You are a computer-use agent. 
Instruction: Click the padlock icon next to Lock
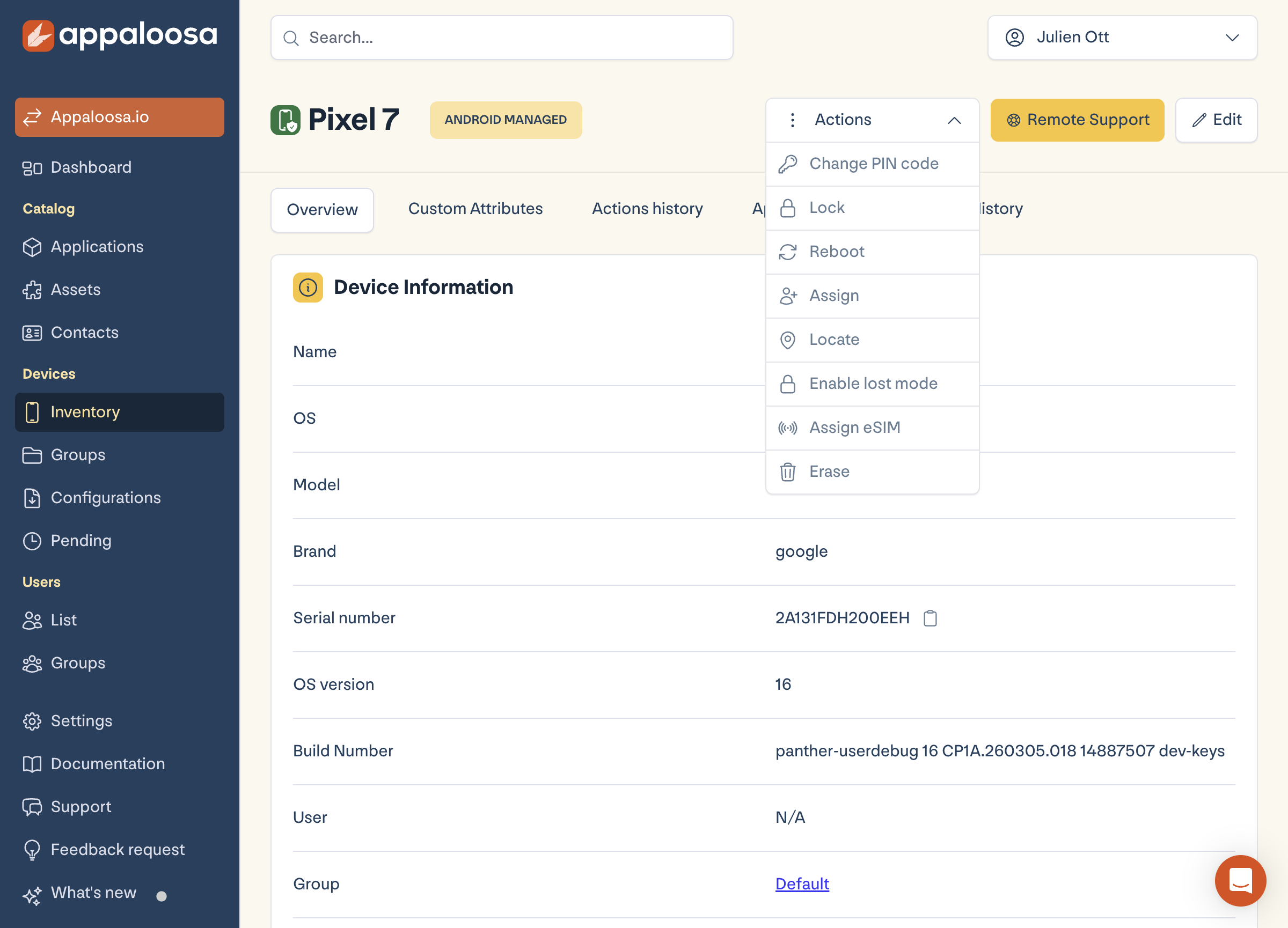click(x=788, y=208)
